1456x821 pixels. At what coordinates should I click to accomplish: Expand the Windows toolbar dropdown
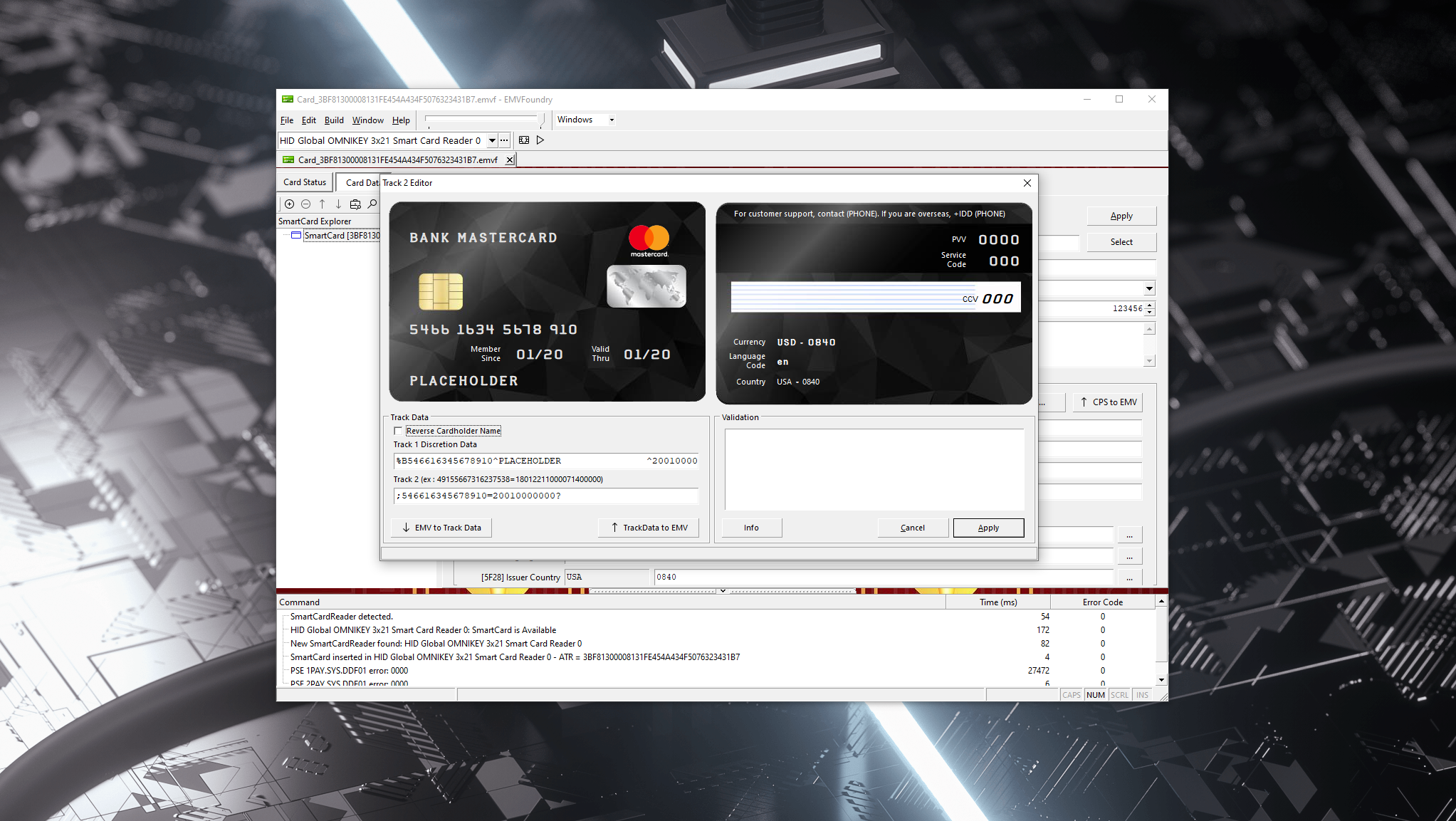tap(612, 120)
